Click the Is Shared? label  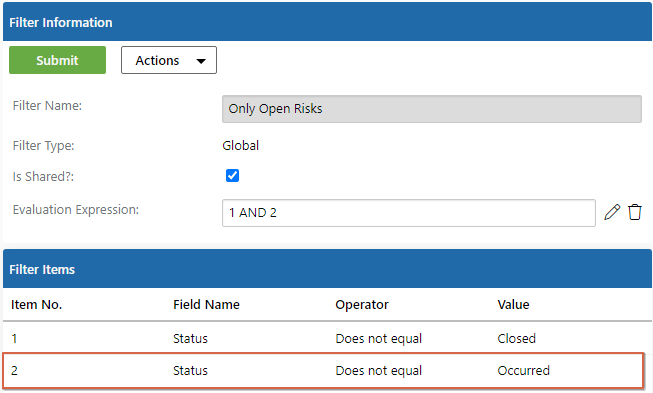[x=43, y=177]
